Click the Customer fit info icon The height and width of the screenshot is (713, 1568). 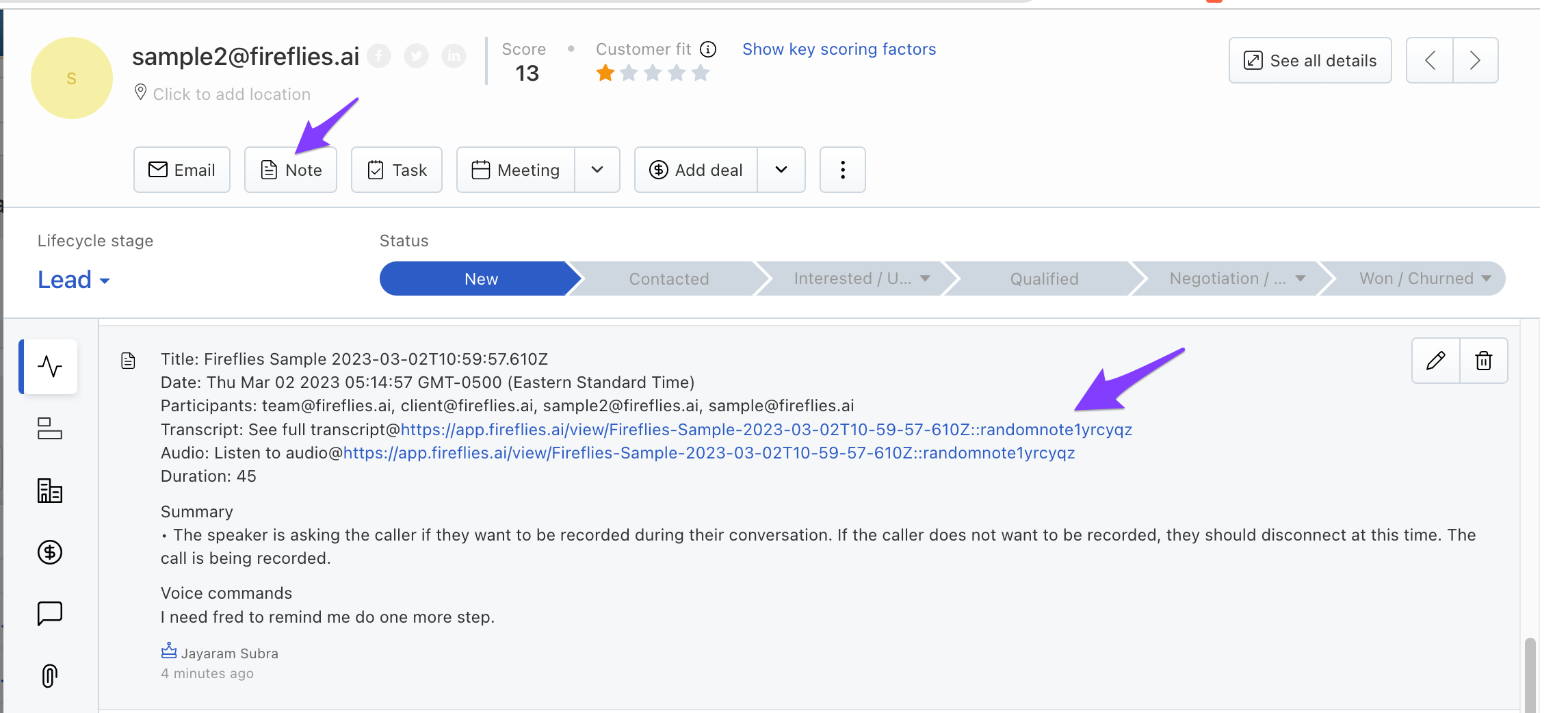(709, 49)
